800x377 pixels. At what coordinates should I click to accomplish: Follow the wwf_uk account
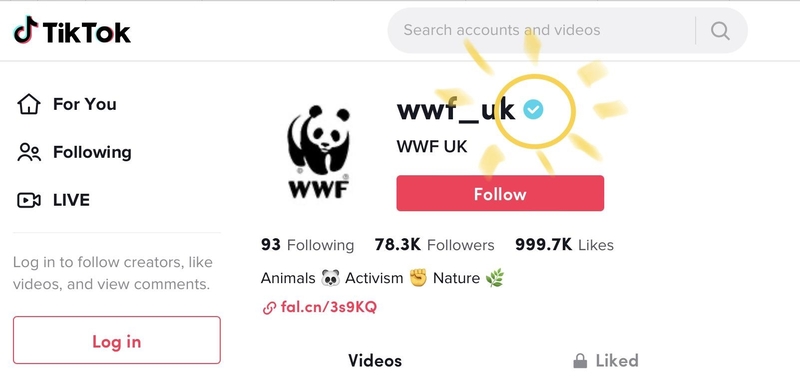click(500, 193)
